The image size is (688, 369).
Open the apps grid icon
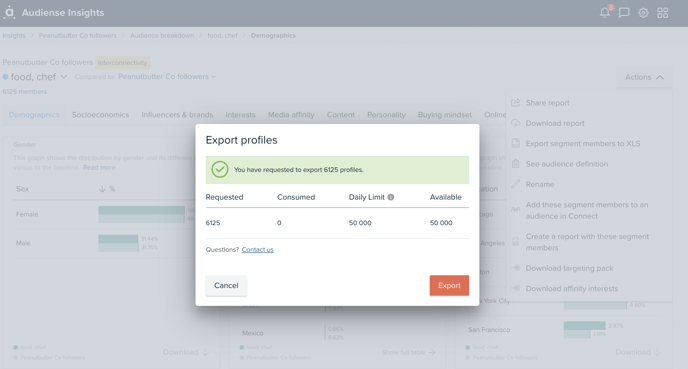(x=663, y=13)
